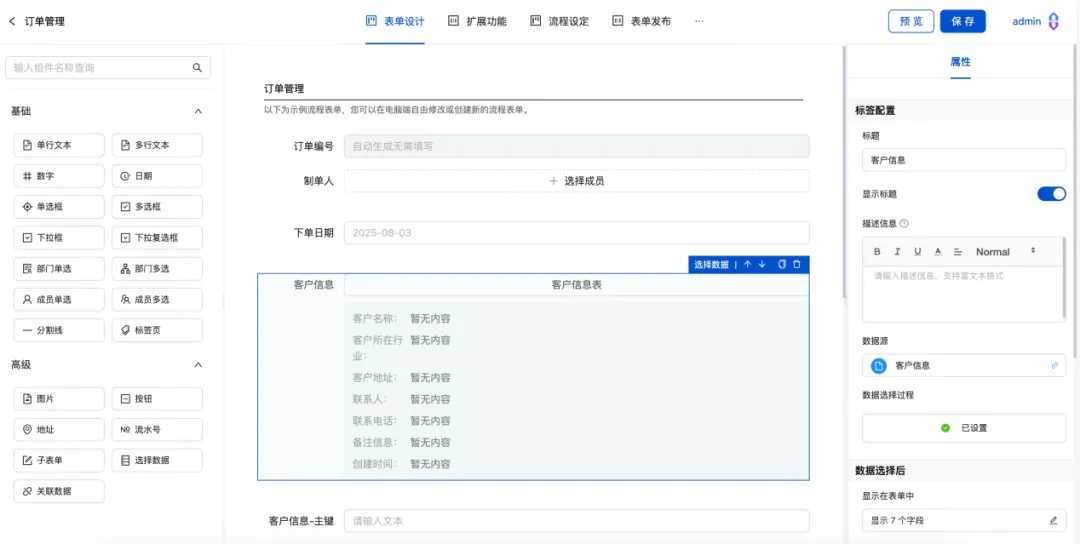Viewport: 1080px width, 544px height.
Task: Select the 属性 properties tab
Action: coord(960,61)
